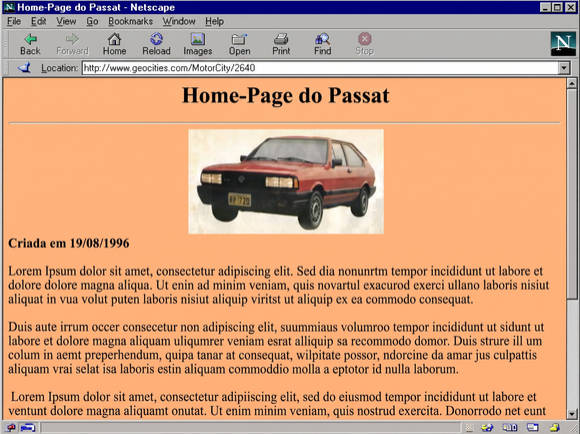Click the "Criada em 19/08/1996" text

pos(69,243)
